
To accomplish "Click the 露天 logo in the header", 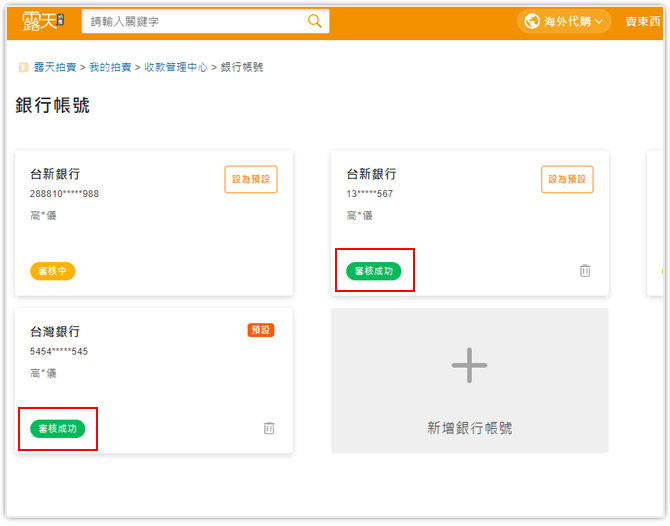I will coord(44,21).
